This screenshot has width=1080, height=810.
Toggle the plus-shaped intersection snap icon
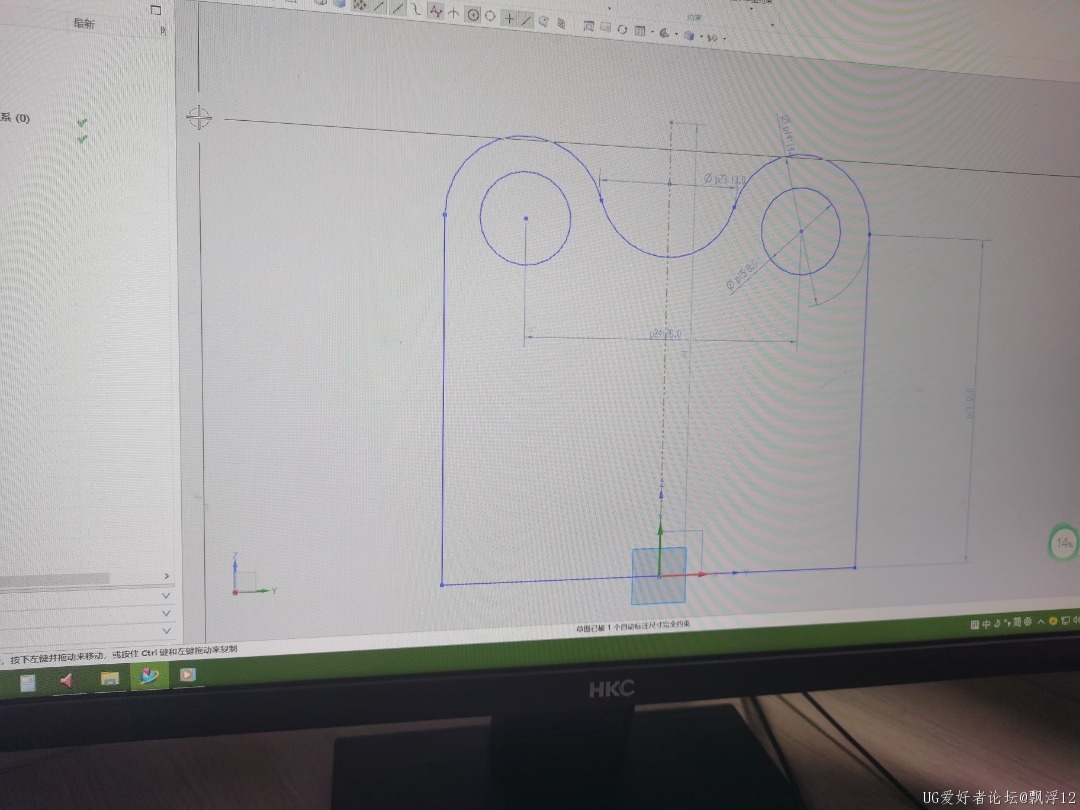click(509, 19)
